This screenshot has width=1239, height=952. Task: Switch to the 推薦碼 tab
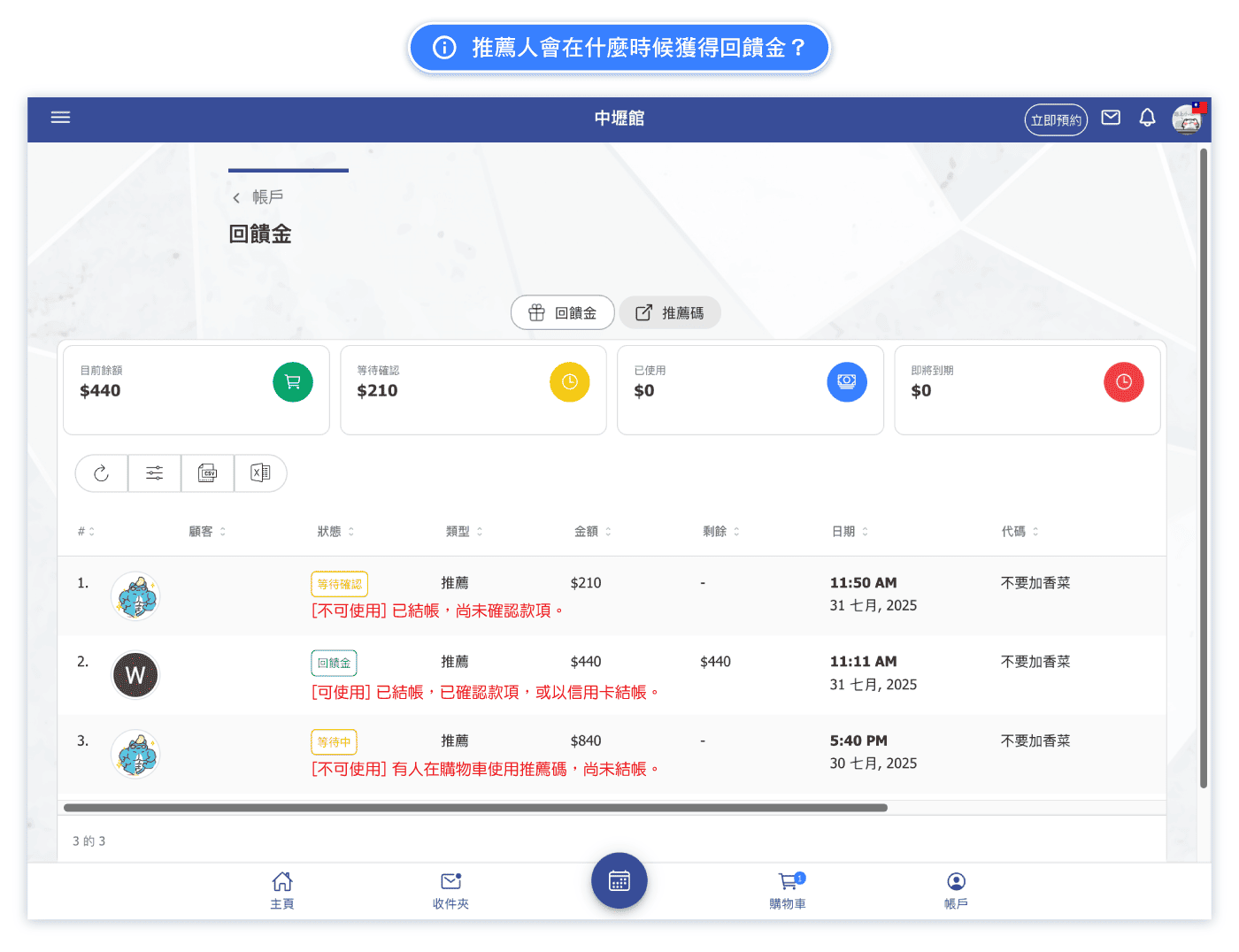click(x=670, y=313)
